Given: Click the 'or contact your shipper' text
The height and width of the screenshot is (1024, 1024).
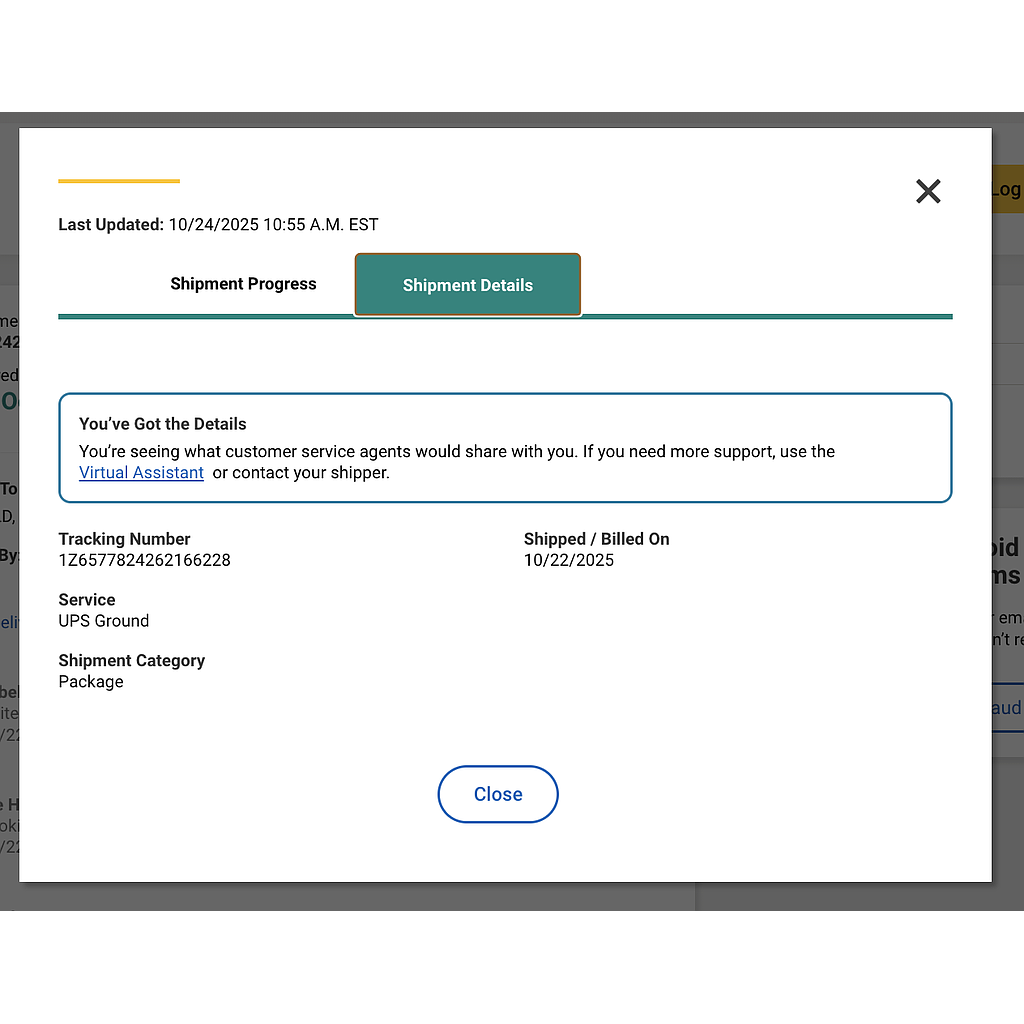Looking at the screenshot, I should (x=301, y=473).
